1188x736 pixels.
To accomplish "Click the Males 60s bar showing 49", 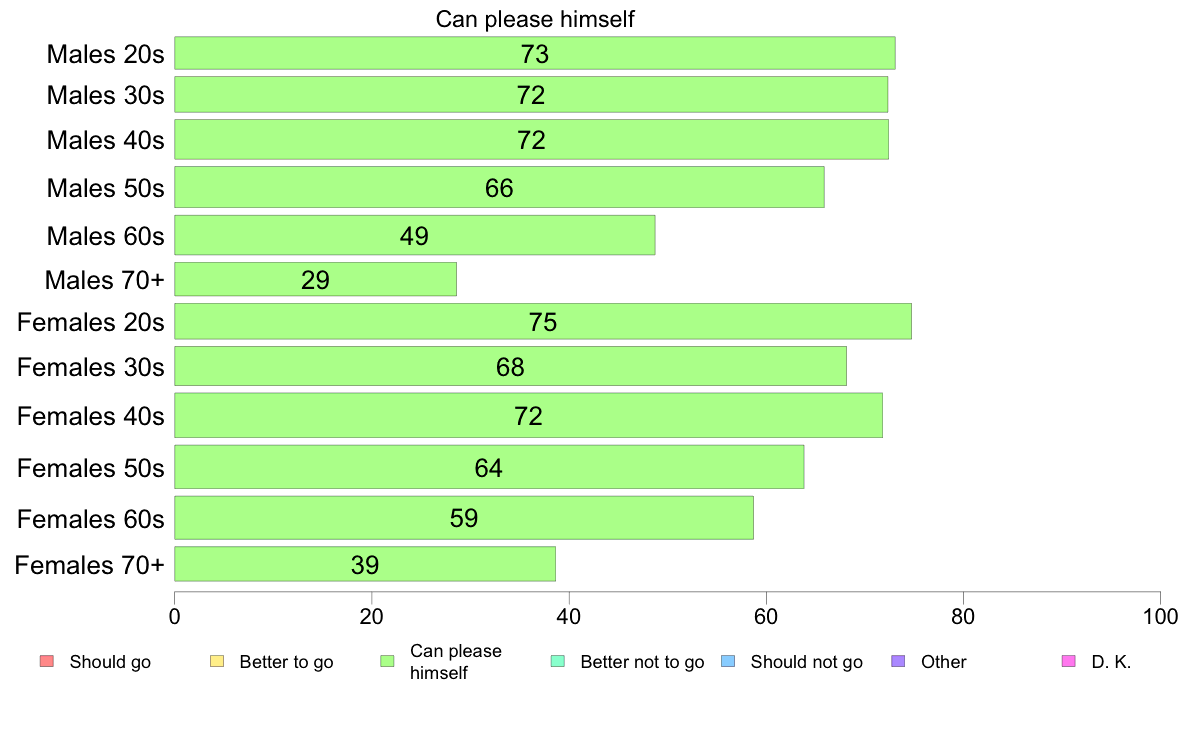I will tap(414, 235).
